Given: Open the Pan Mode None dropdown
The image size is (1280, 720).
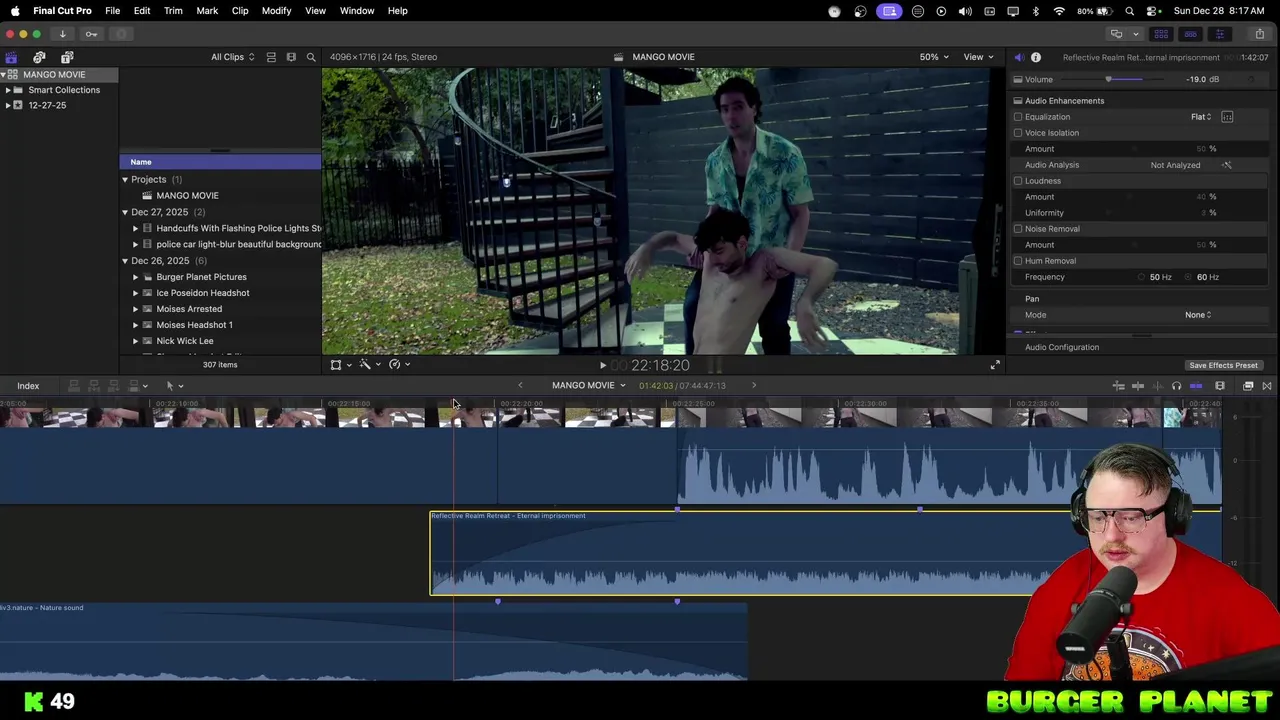Looking at the screenshot, I should [1198, 315].
